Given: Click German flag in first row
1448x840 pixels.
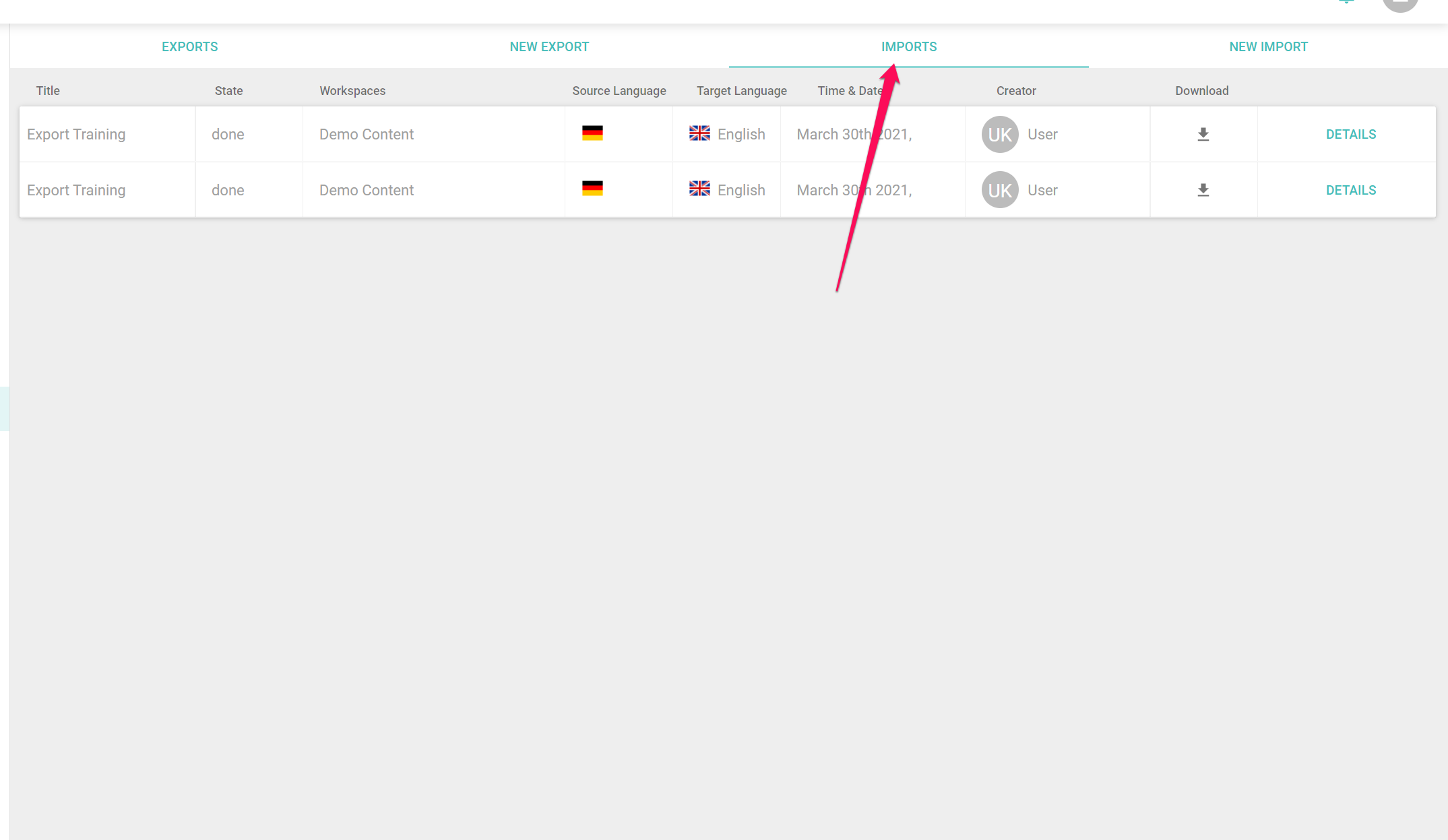Looking at the screenshot, I should tap(592, 133).
